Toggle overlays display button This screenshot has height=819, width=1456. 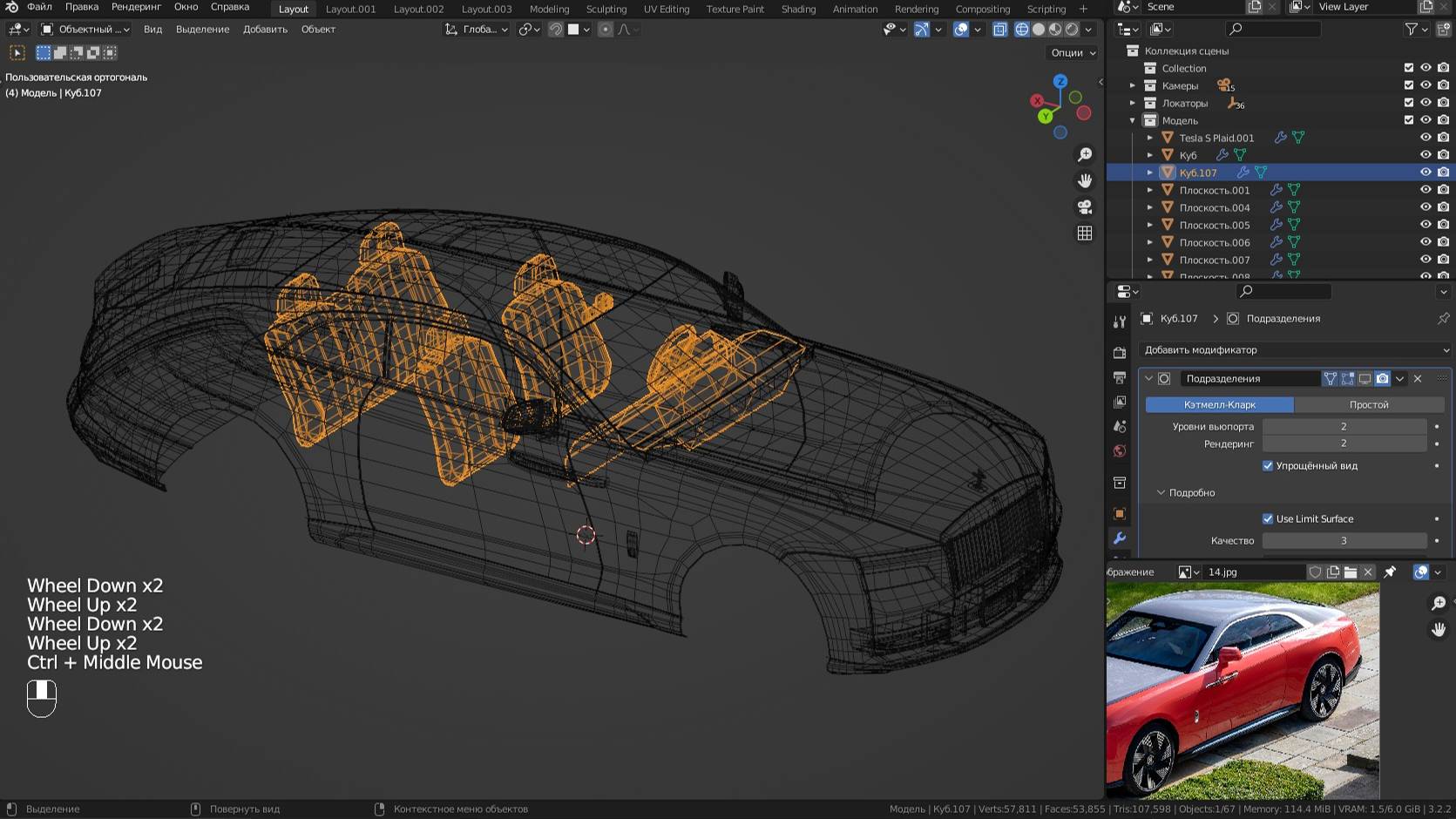tap(961, 29)
